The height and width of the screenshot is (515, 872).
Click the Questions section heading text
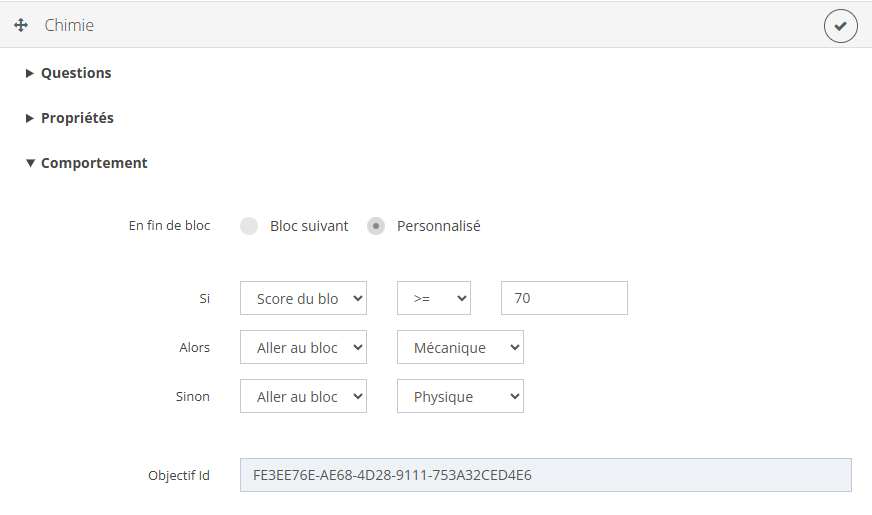pyautogui.click(x=76, y=73)
